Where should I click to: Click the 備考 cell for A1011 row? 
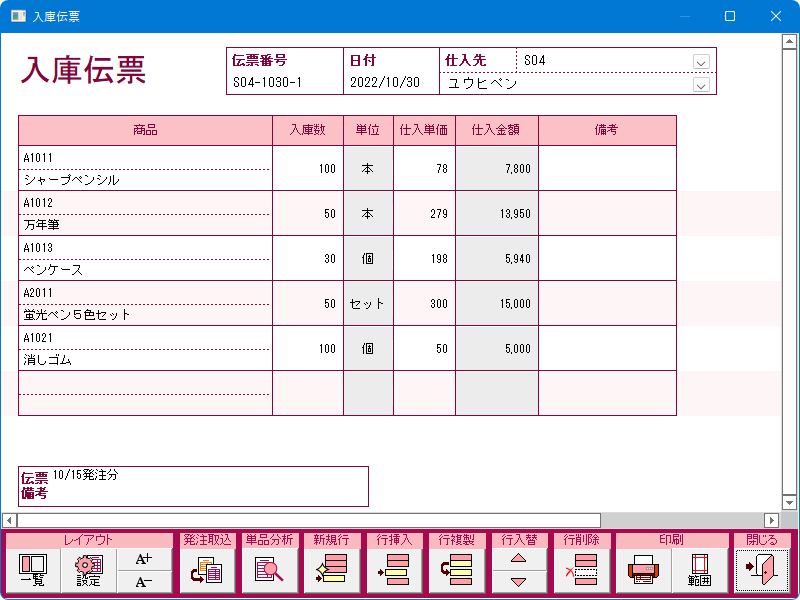(607, 168)
